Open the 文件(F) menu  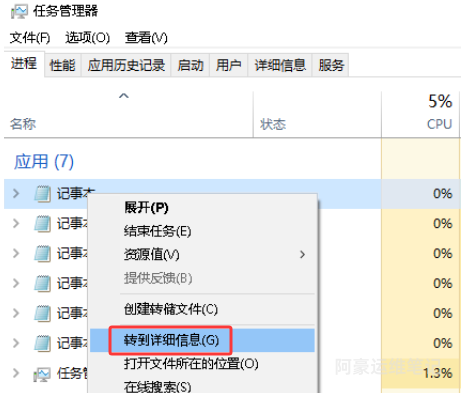click(30, 37)
